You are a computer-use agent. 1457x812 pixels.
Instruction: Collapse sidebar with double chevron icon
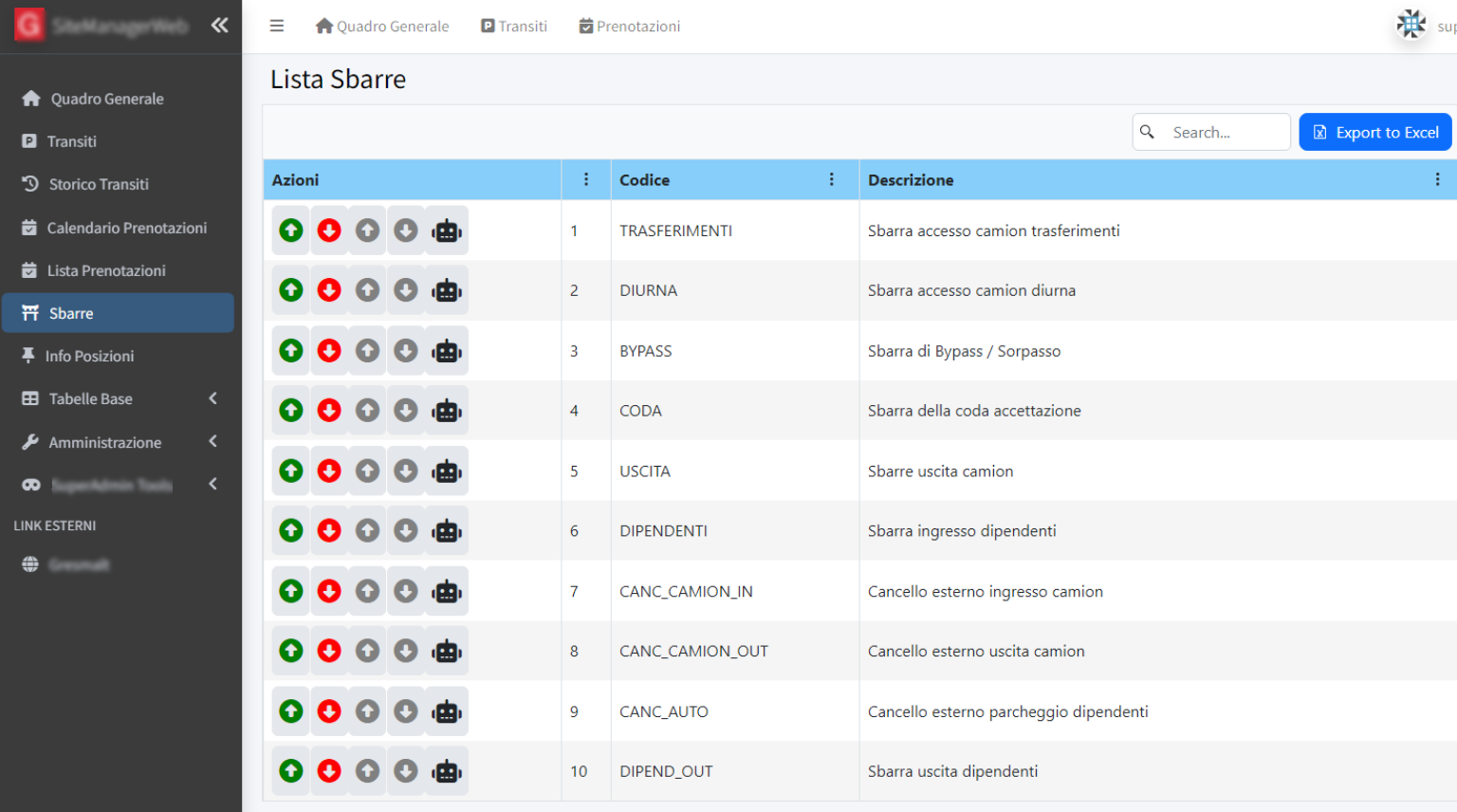coord(219,26)
